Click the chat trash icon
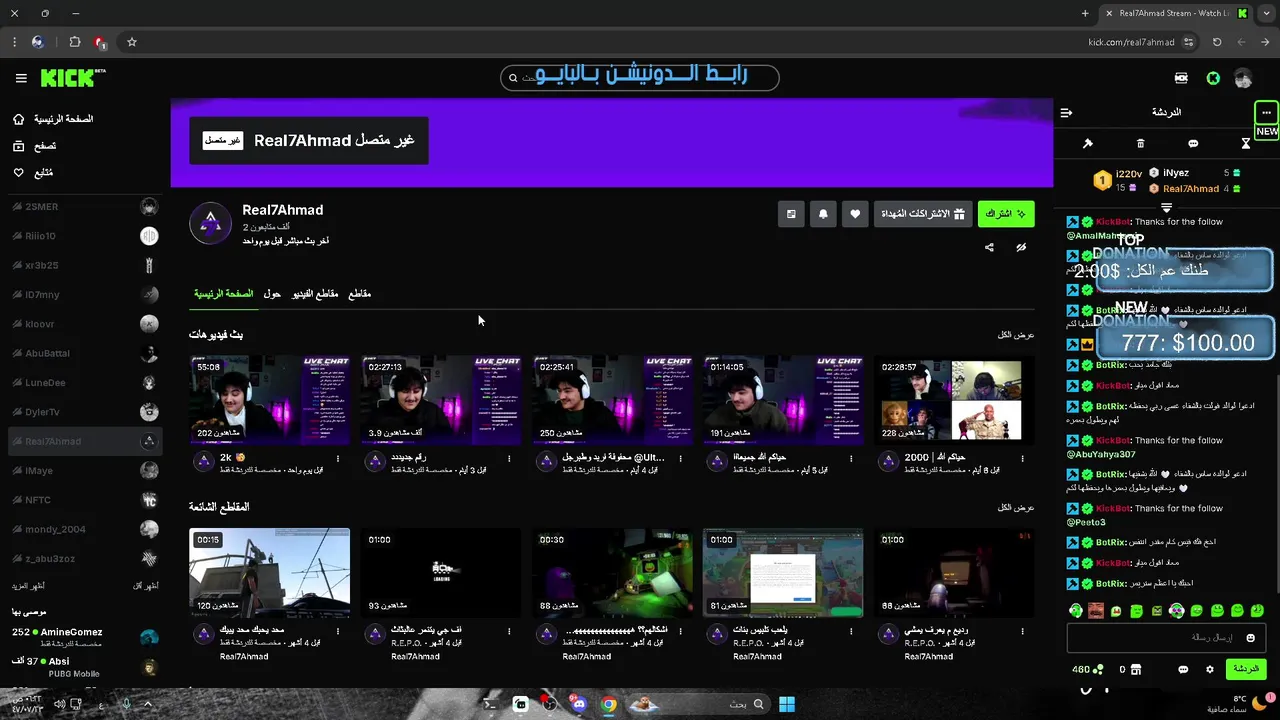Screen dimensions: 1280x720 [1141, 144]
